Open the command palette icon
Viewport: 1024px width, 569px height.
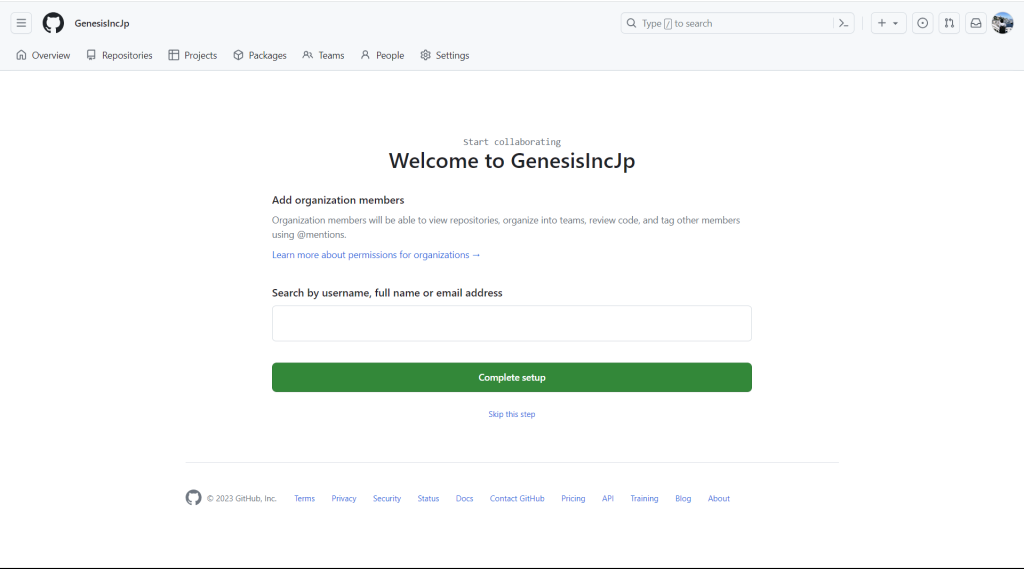pyautogui.click(x=844, y=23)
